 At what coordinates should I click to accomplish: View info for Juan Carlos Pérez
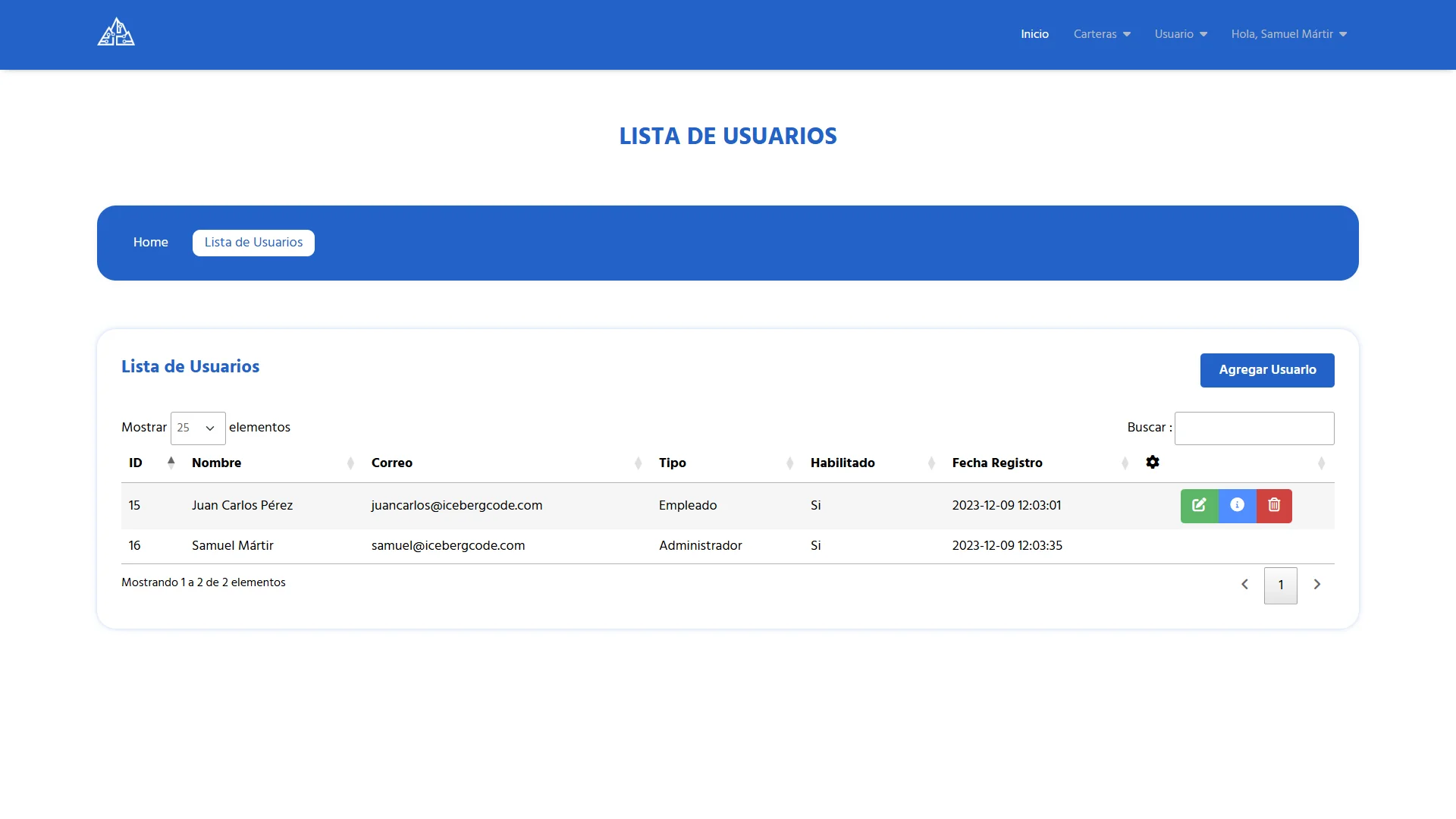(1237, 506)
